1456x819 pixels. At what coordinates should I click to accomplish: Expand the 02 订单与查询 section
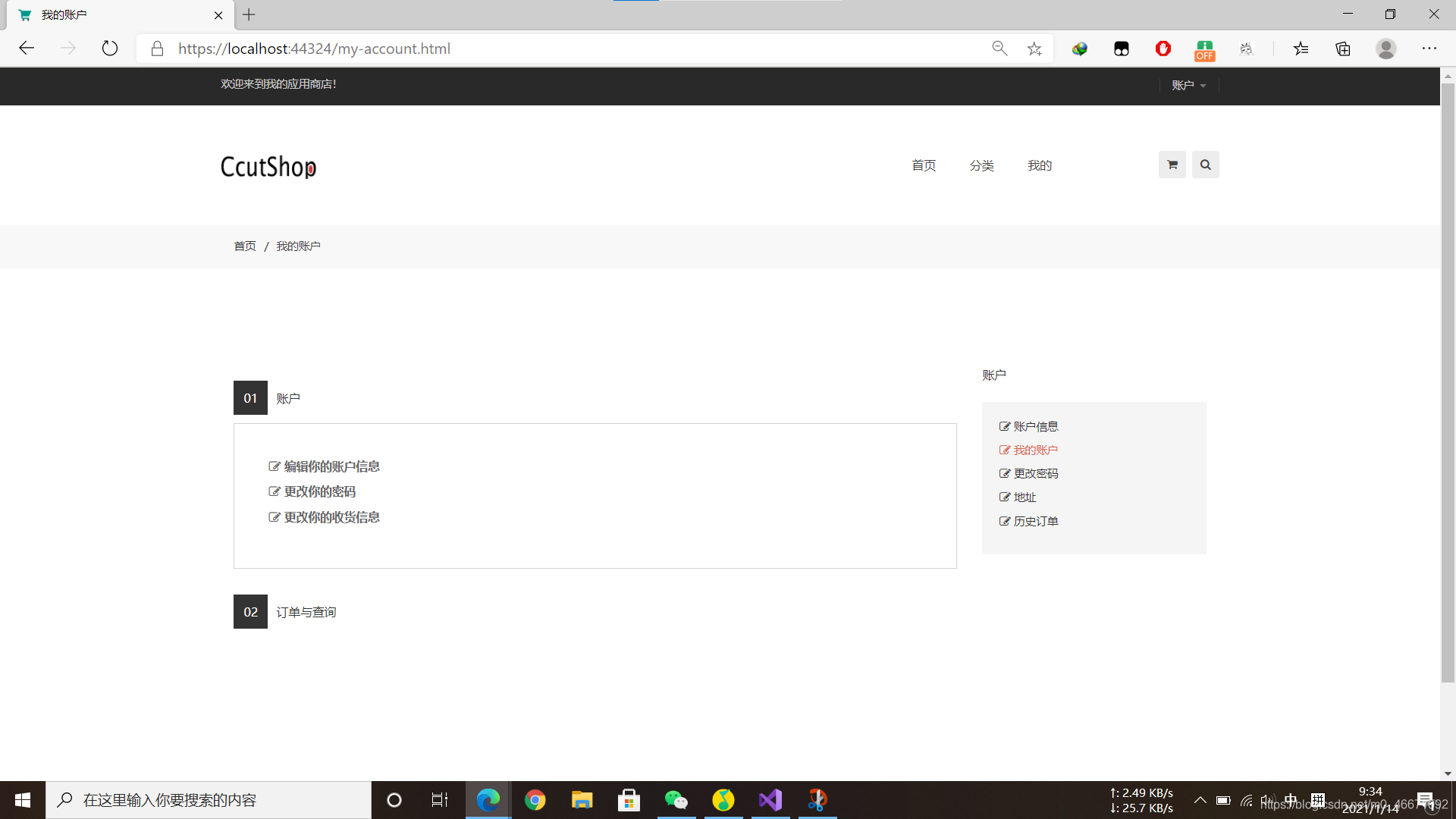click(306, 612)
